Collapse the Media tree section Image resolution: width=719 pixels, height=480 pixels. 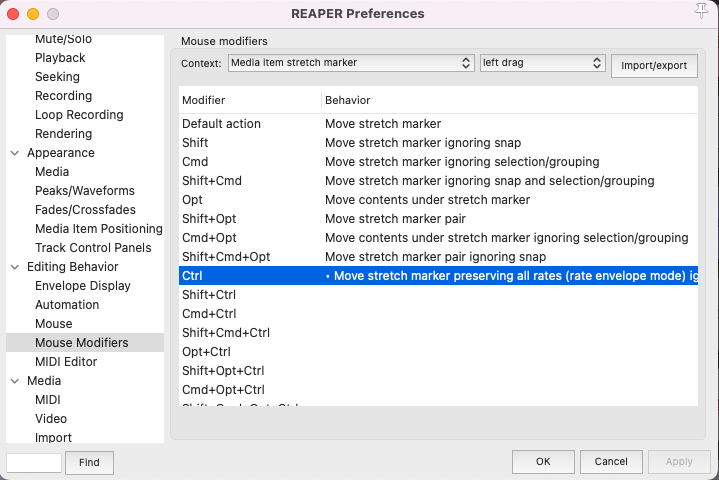15,381
